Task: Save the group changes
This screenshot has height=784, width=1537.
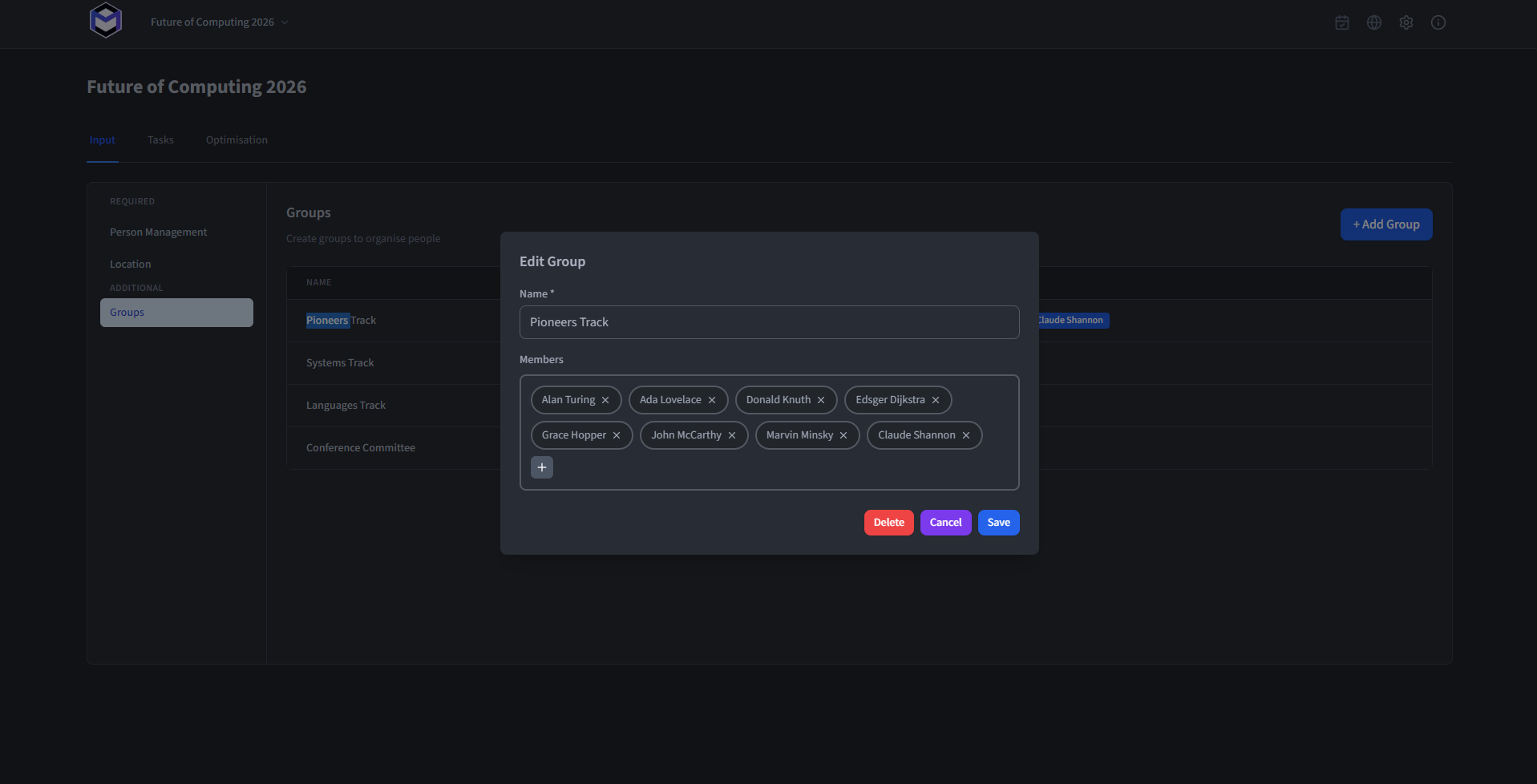Action: point(999,523)
